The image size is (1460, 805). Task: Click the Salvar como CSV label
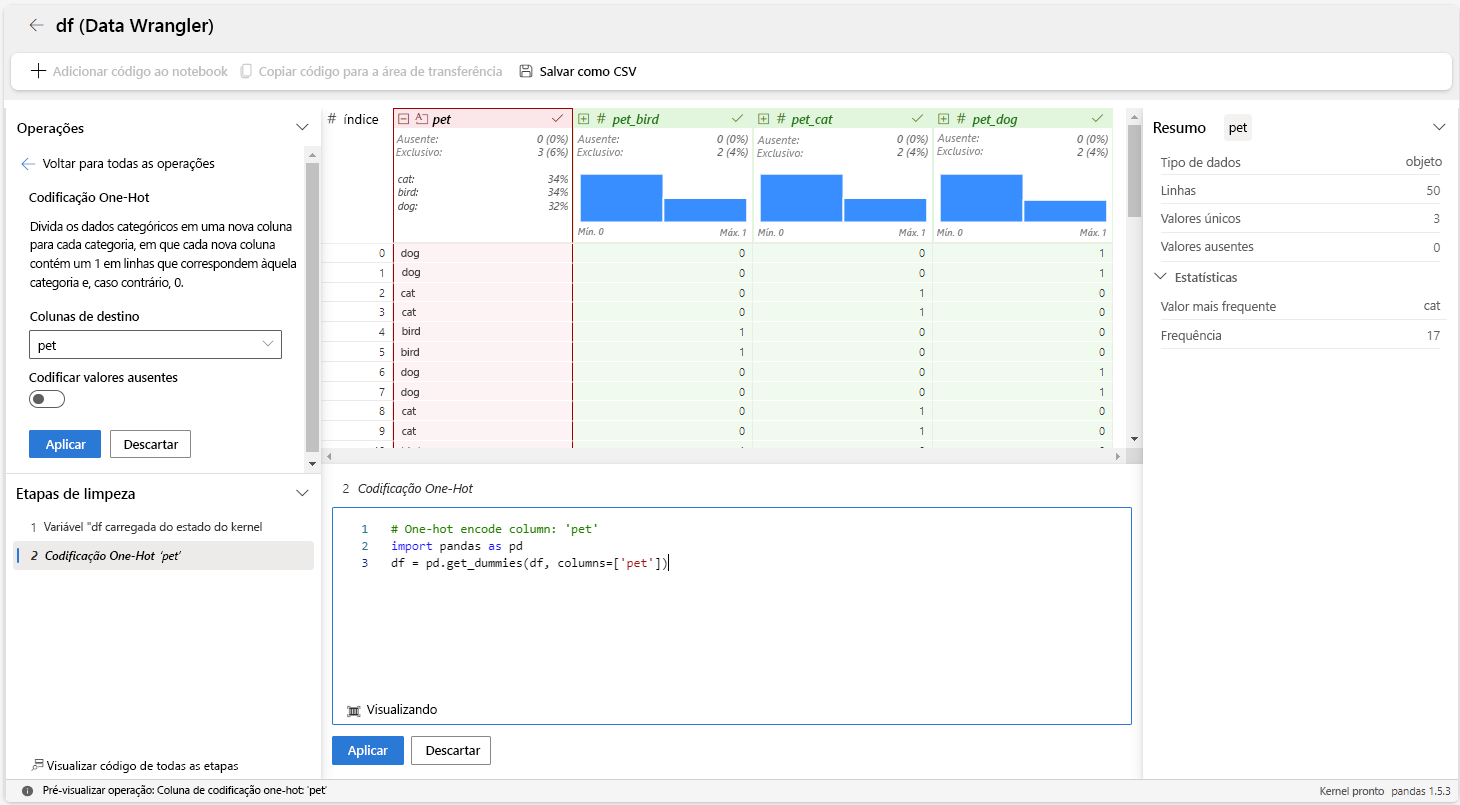(588, 71)
